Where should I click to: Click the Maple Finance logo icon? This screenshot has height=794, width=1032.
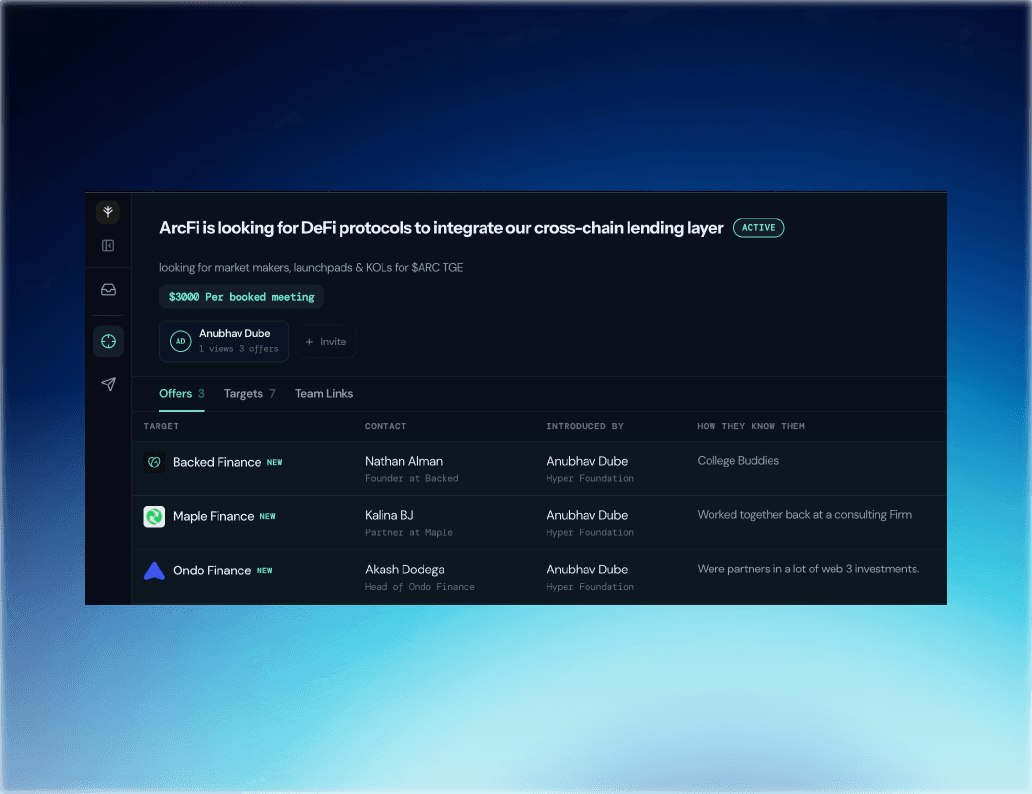tap(154, 516)
